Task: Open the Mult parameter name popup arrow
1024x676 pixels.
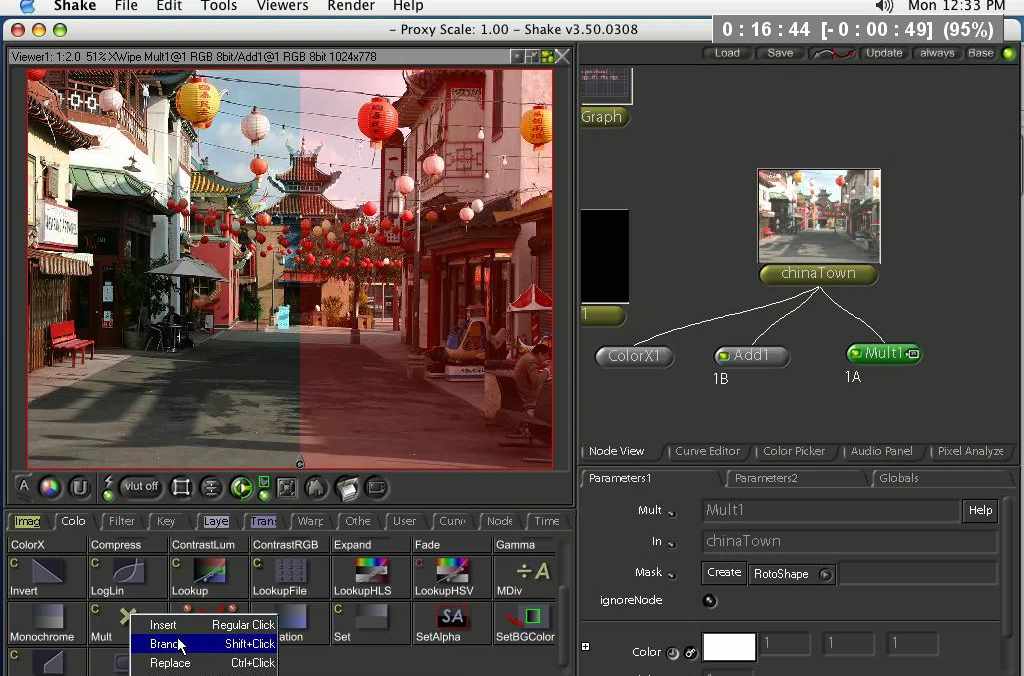Action: coord(671,513)
